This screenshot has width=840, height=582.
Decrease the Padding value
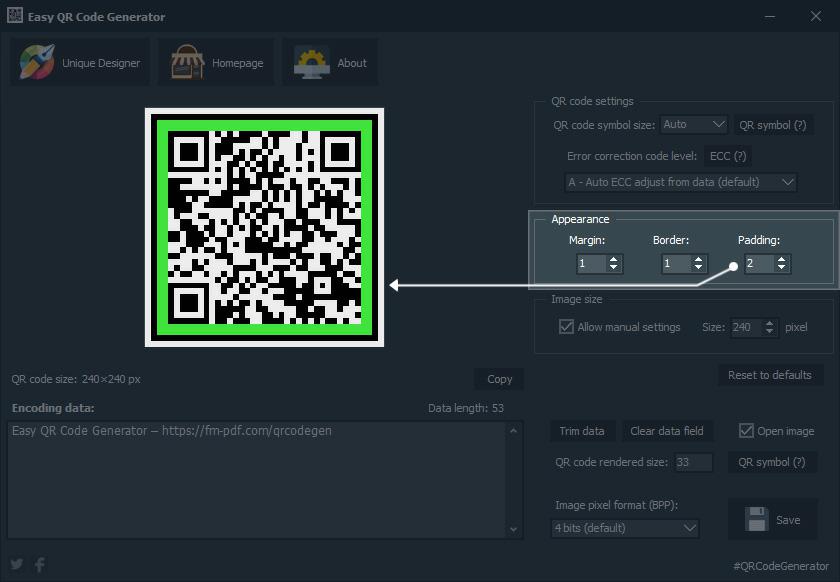pos(782,267)
